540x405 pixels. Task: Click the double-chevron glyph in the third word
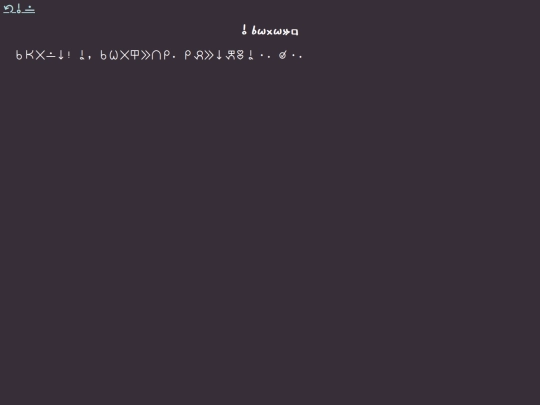(x=145, y=55)
